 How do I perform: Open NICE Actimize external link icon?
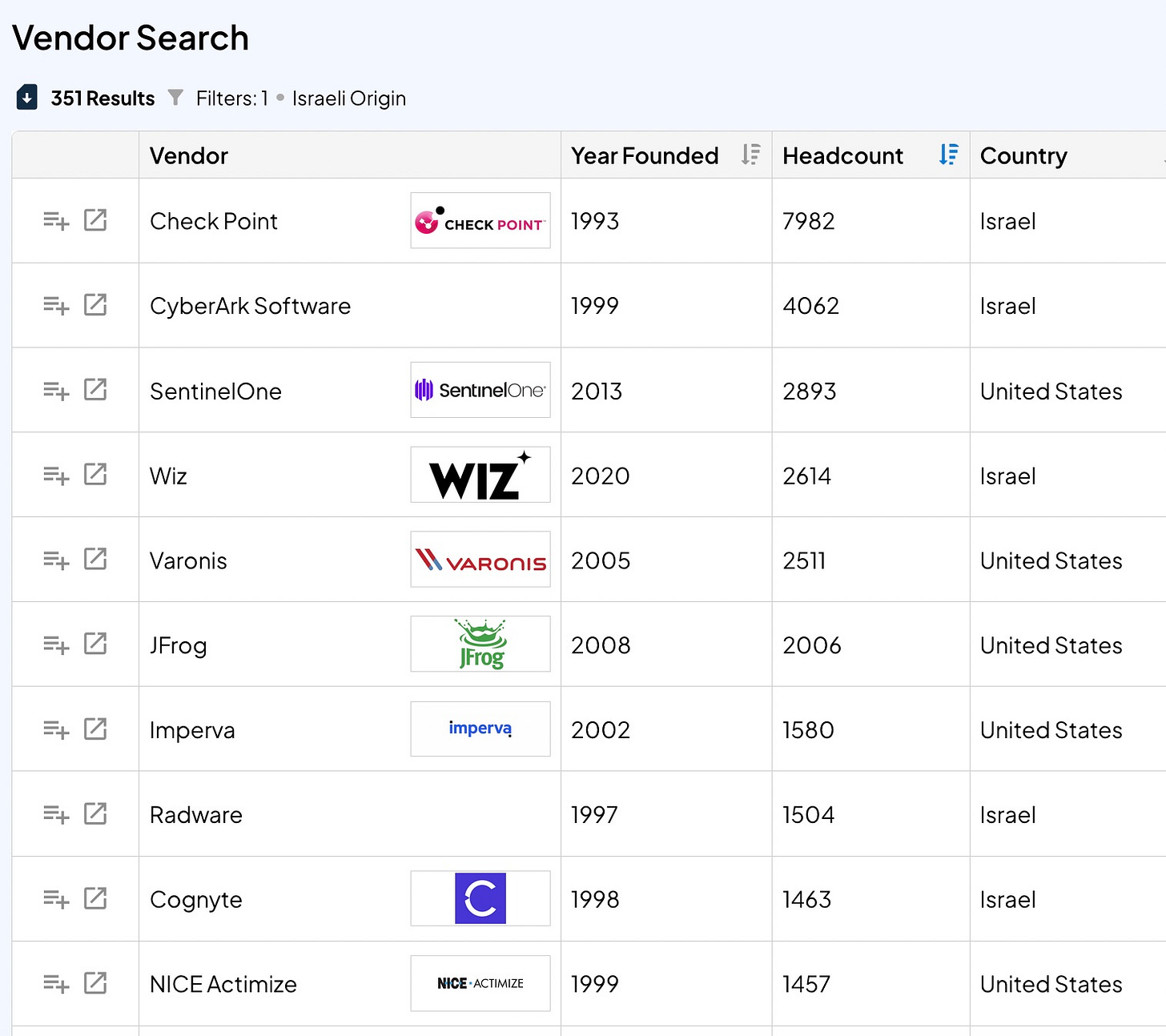point(95,982)
